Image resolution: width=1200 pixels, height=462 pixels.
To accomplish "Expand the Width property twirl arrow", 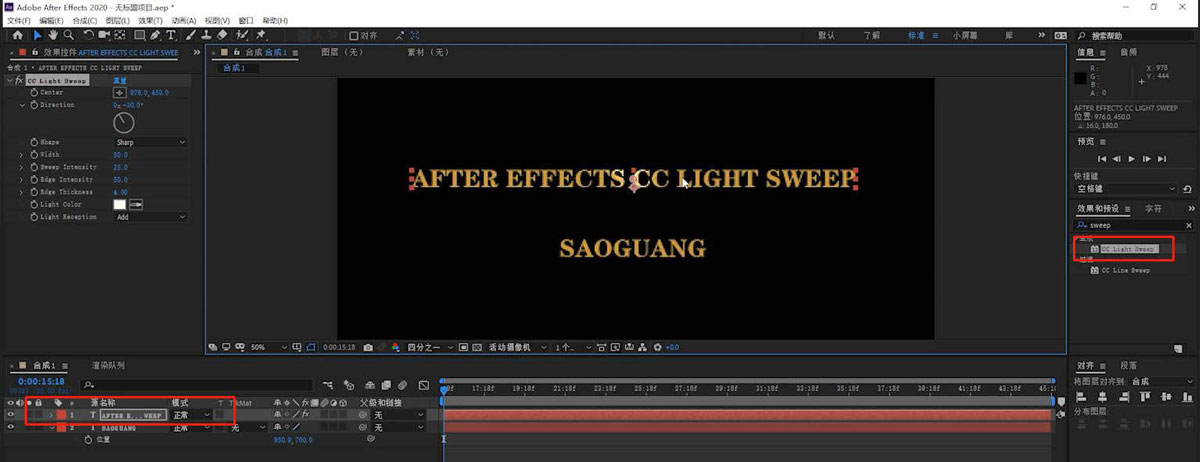I will pyautogui.click(x=21, y=155).
